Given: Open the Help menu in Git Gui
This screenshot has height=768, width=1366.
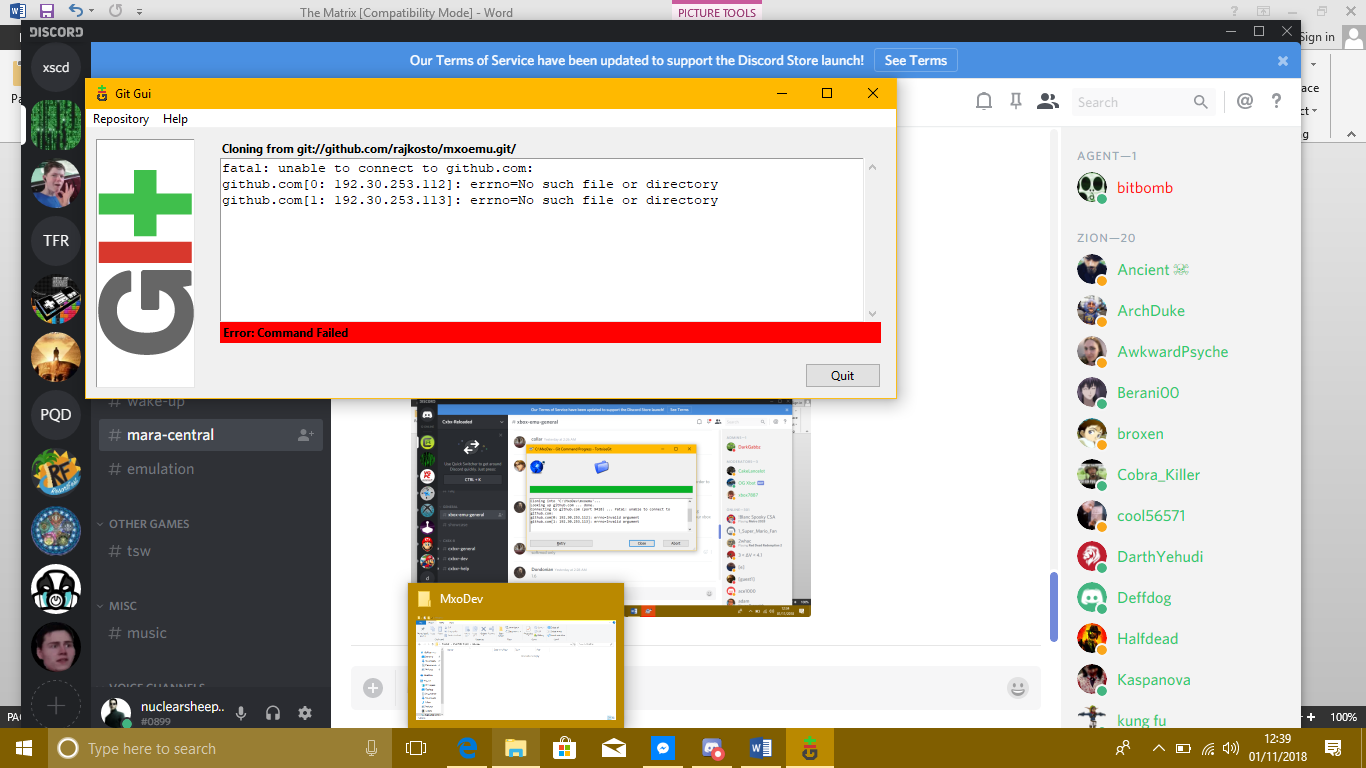Looking at the screenshot, I should 175,119.
